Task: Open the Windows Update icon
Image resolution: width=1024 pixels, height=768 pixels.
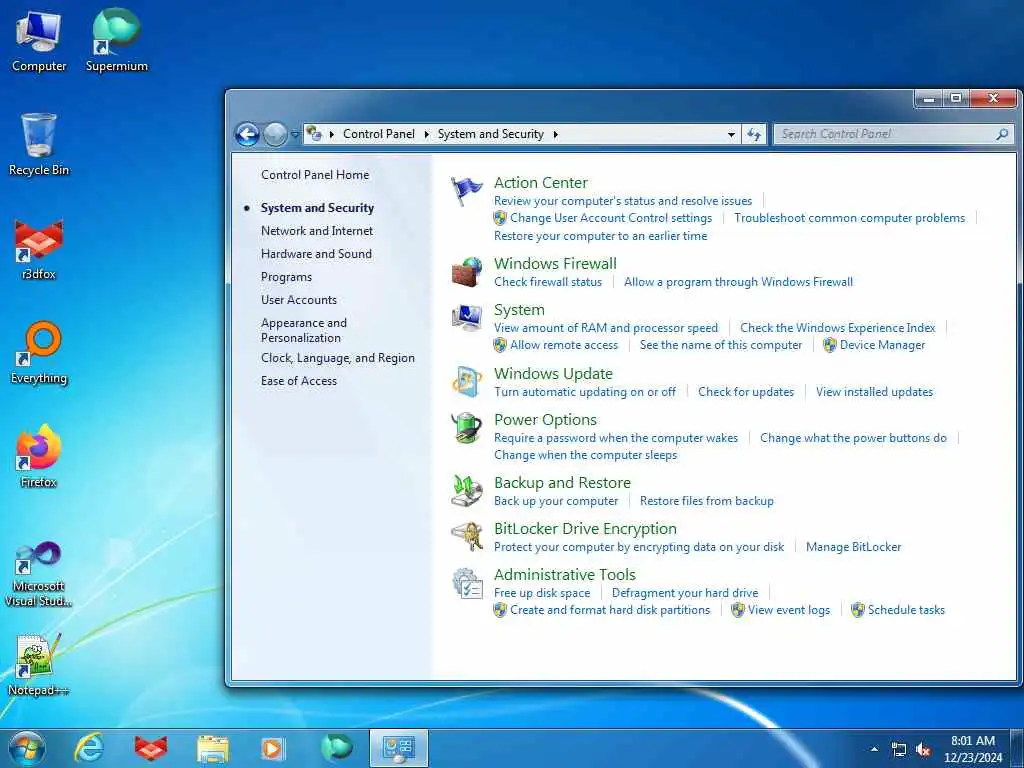Action: pyautogui.click(x=466, y=381)
